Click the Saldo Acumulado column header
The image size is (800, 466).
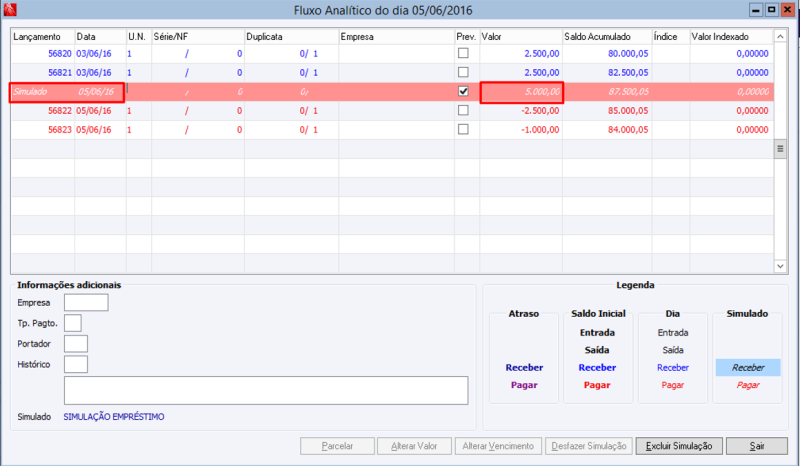click(607, 37)
